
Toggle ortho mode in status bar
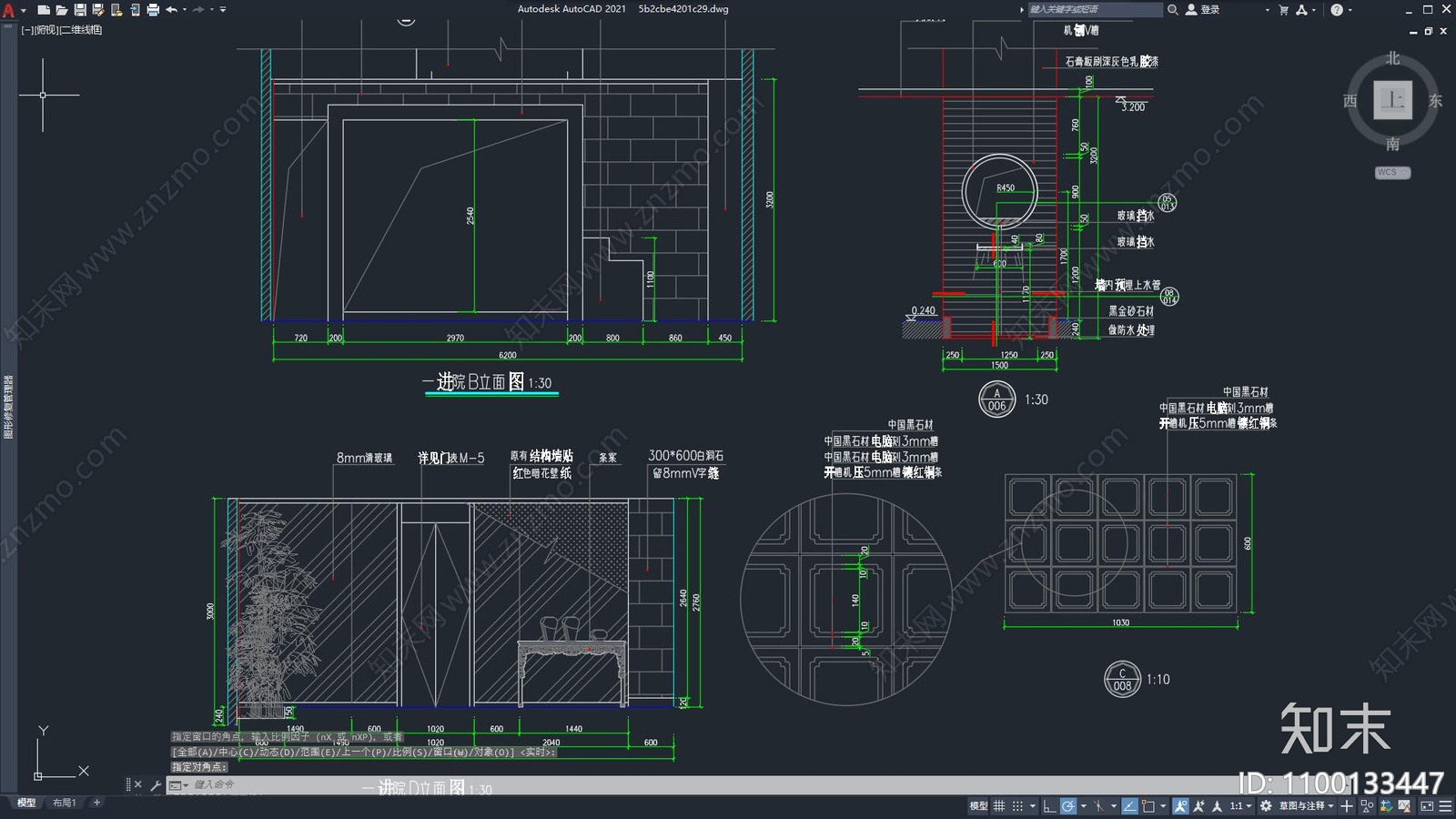pyautogui.click(x=1049, y=806)
